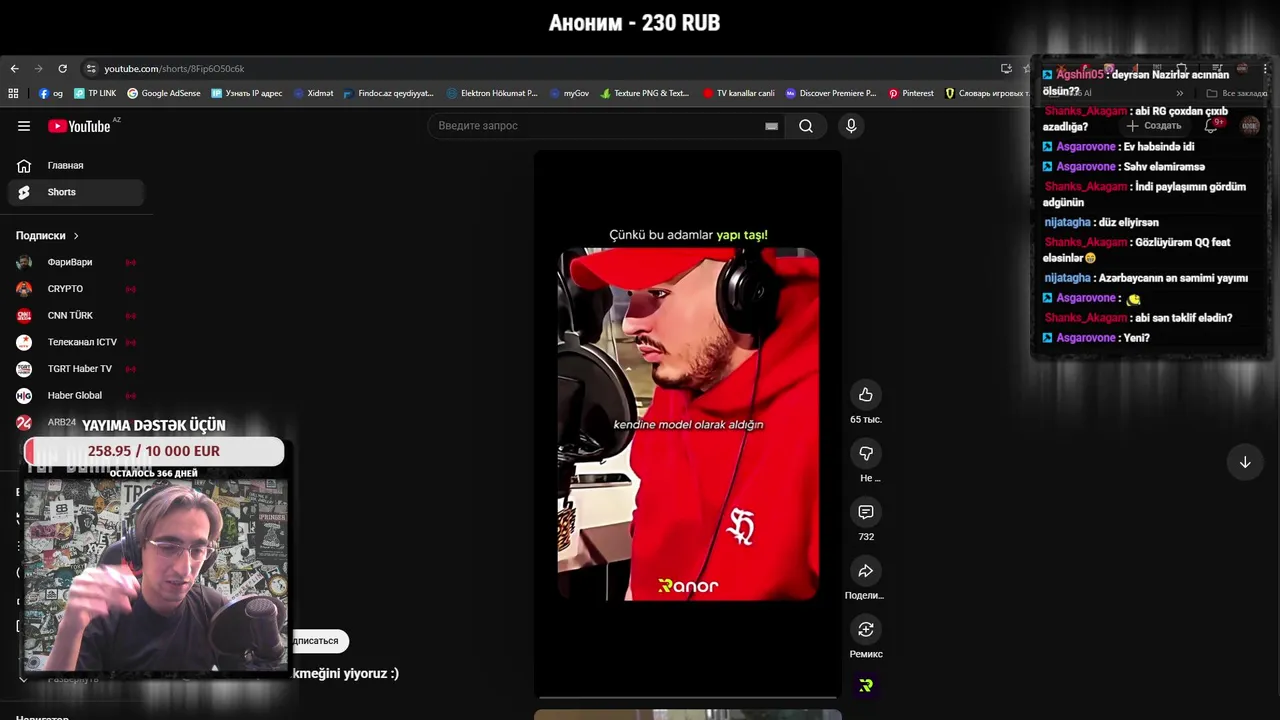Open site information icon in address bar
Screen dimensions: 1280x720
pos(91,69)
